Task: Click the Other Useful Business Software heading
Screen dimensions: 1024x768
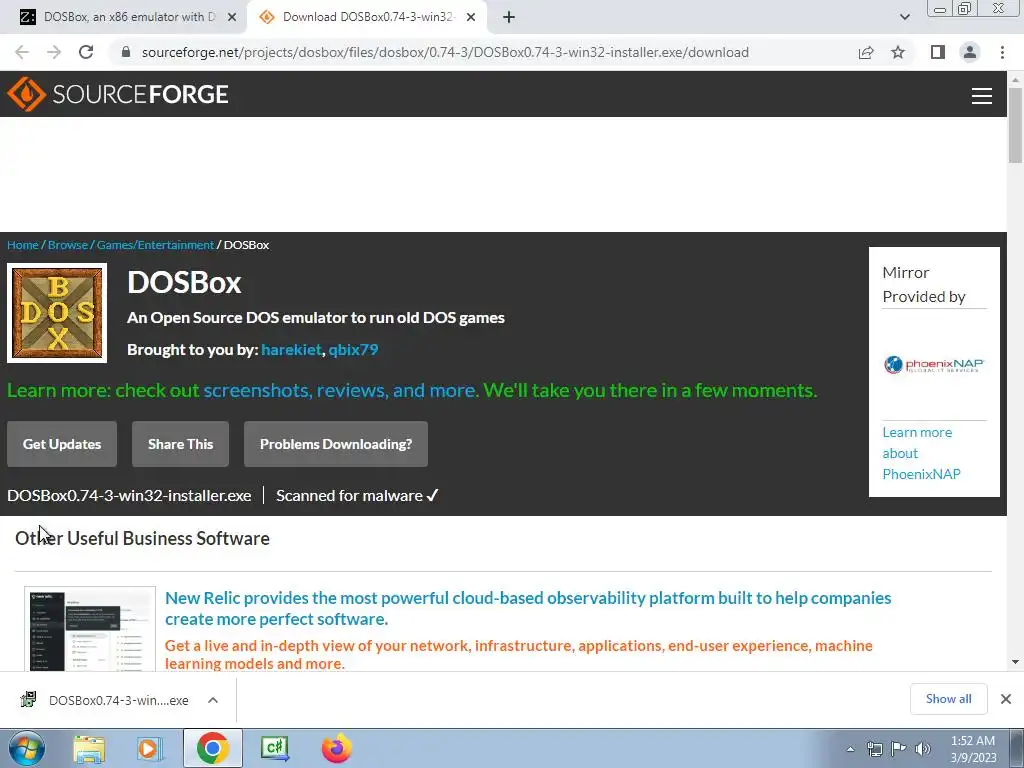Action: [x=142, y=538]
